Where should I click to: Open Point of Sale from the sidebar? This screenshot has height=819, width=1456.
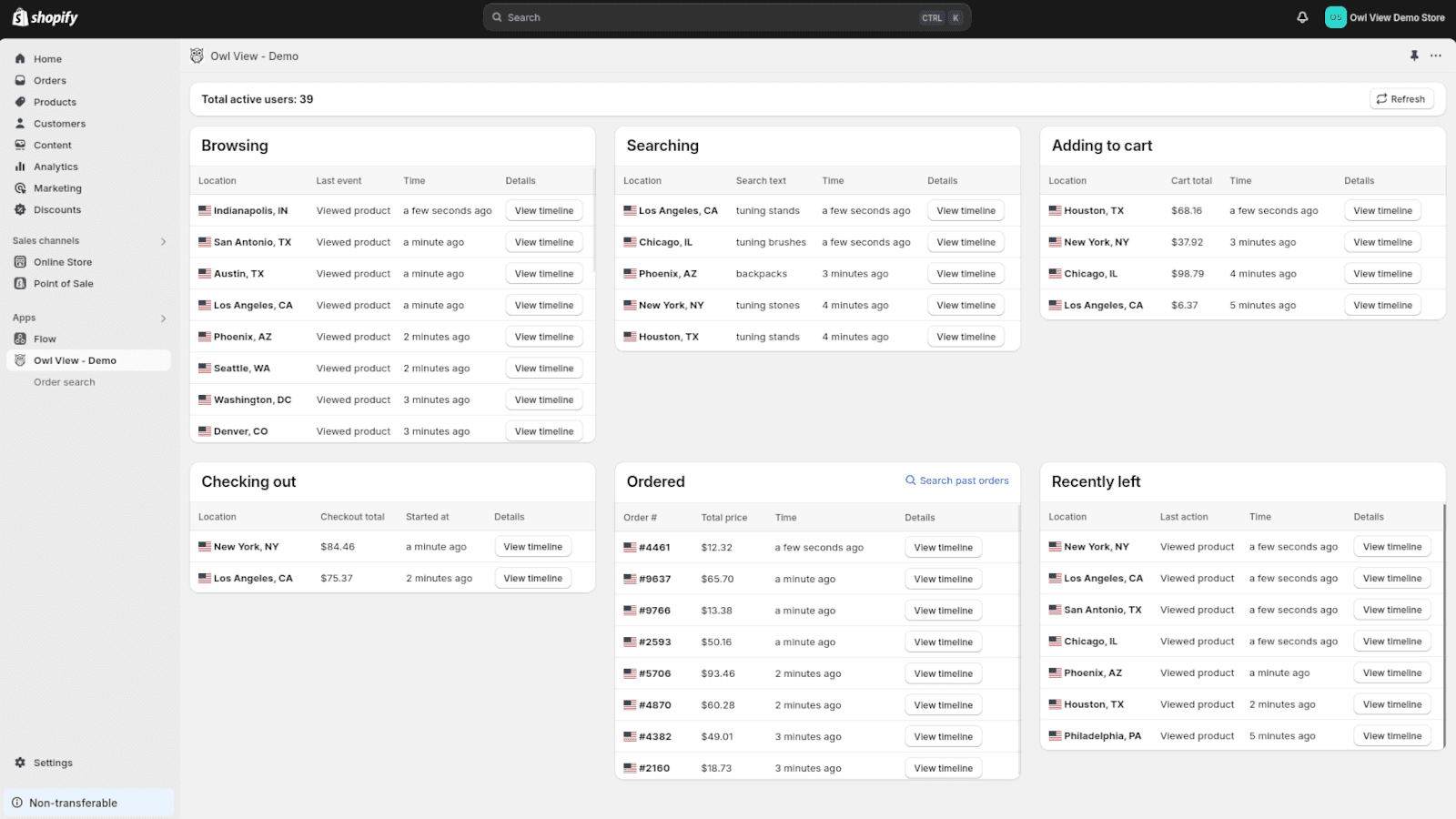(x=20, y=283)
